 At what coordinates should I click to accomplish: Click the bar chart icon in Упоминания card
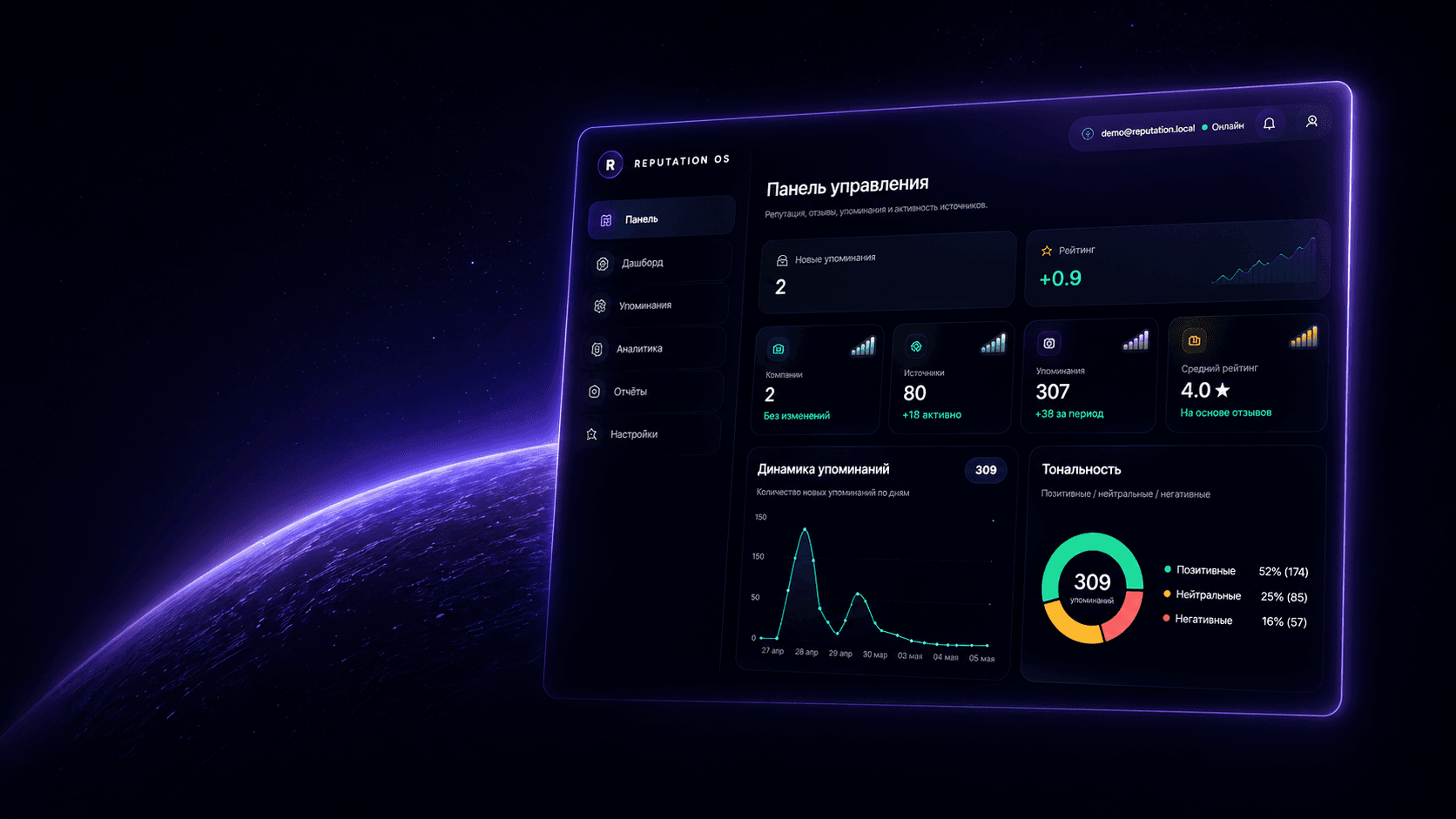tap(1136, 340)
